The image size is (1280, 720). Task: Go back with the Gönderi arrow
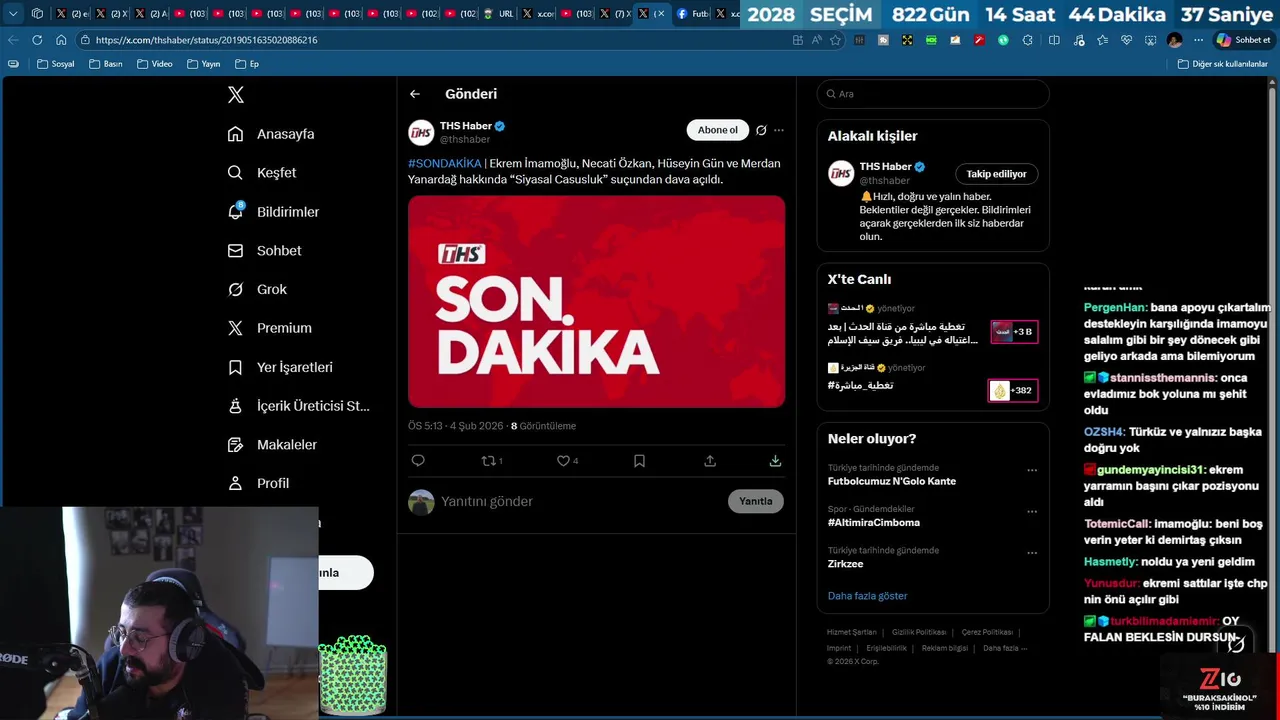pos(415,94)
